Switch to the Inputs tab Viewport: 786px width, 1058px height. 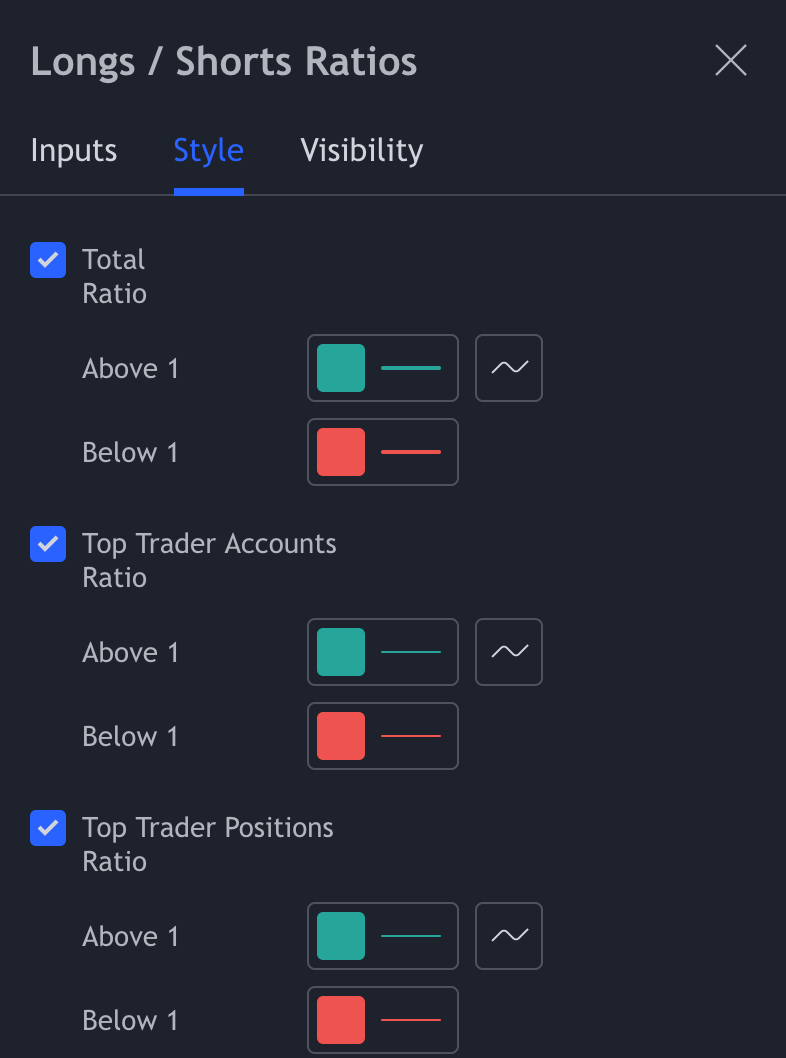74,151
